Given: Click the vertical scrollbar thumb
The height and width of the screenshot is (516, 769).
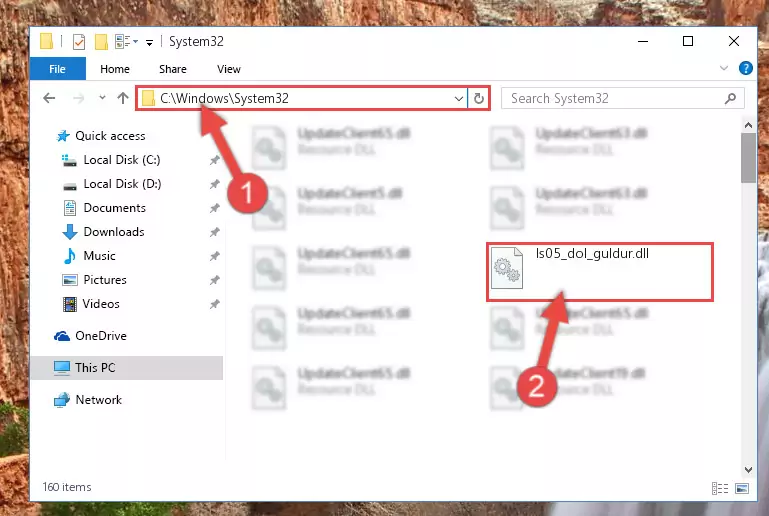Looking at the screenshot, I should (748, 158).
